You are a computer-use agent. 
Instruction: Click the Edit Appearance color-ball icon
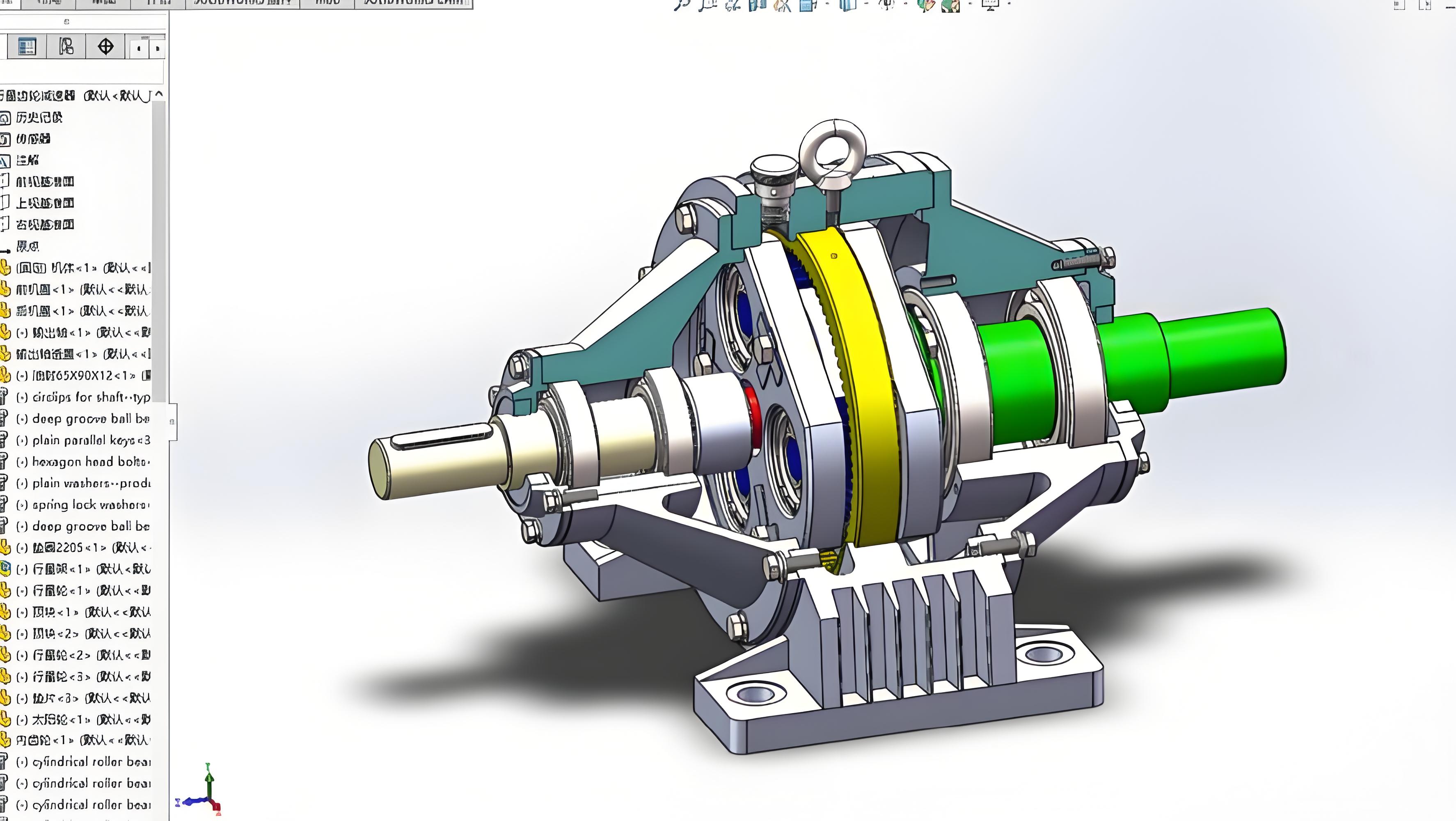click(x=925, y=5)
